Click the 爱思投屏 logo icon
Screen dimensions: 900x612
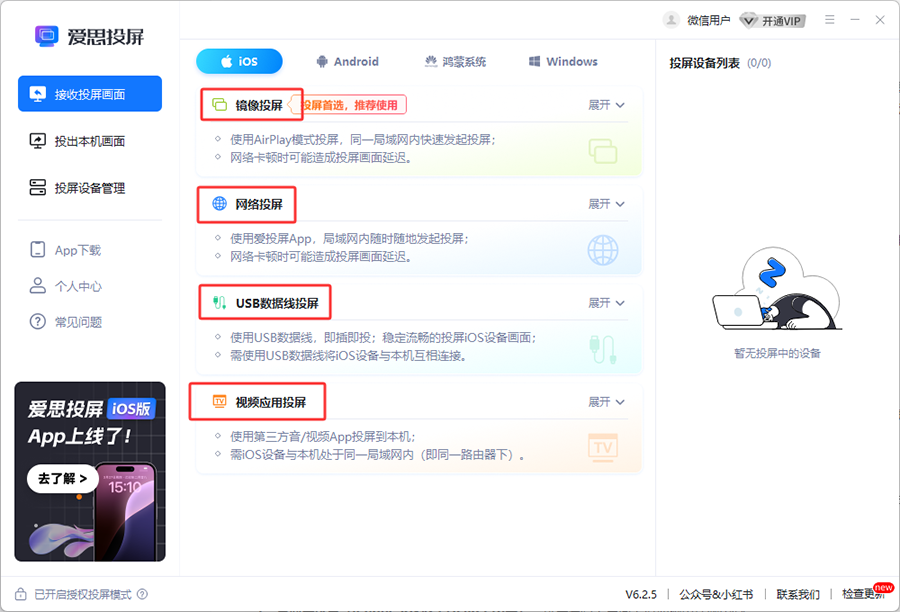click(x=46, y=36)
